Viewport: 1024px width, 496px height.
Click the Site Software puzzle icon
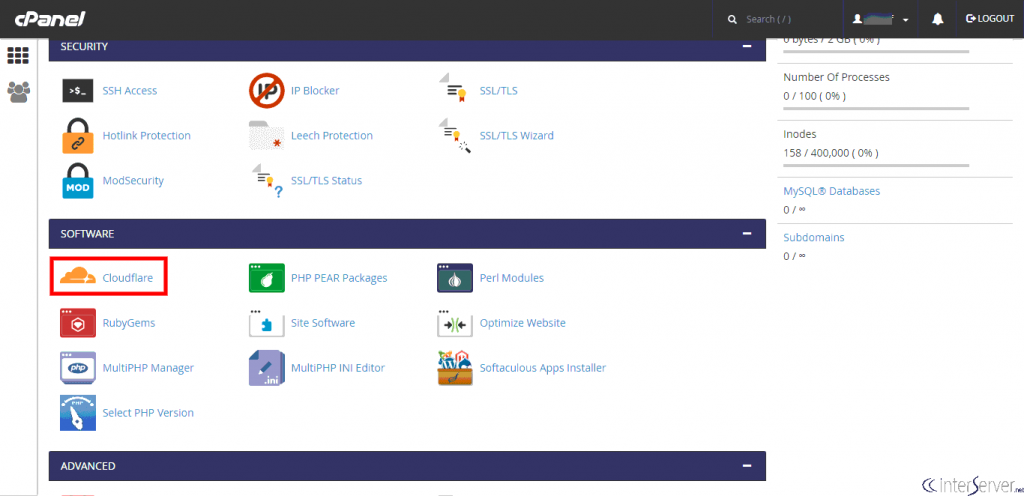[266, 323]
